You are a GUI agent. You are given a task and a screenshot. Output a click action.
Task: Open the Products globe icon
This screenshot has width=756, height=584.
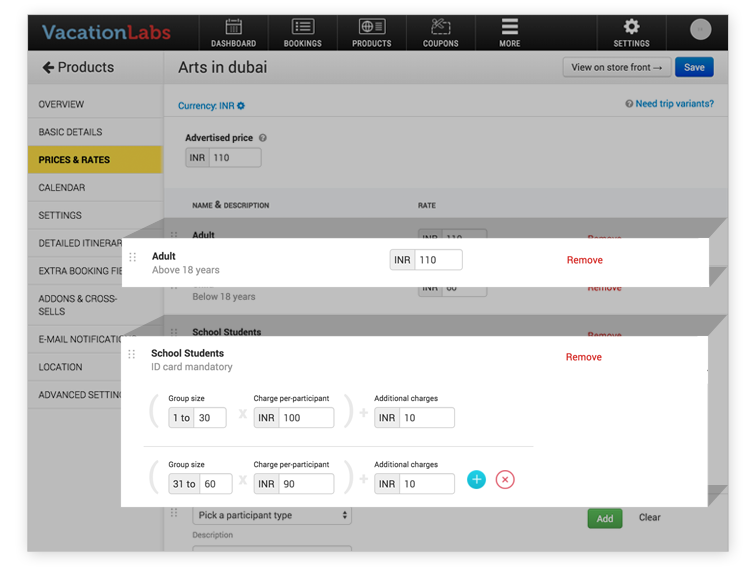point(371,28)
